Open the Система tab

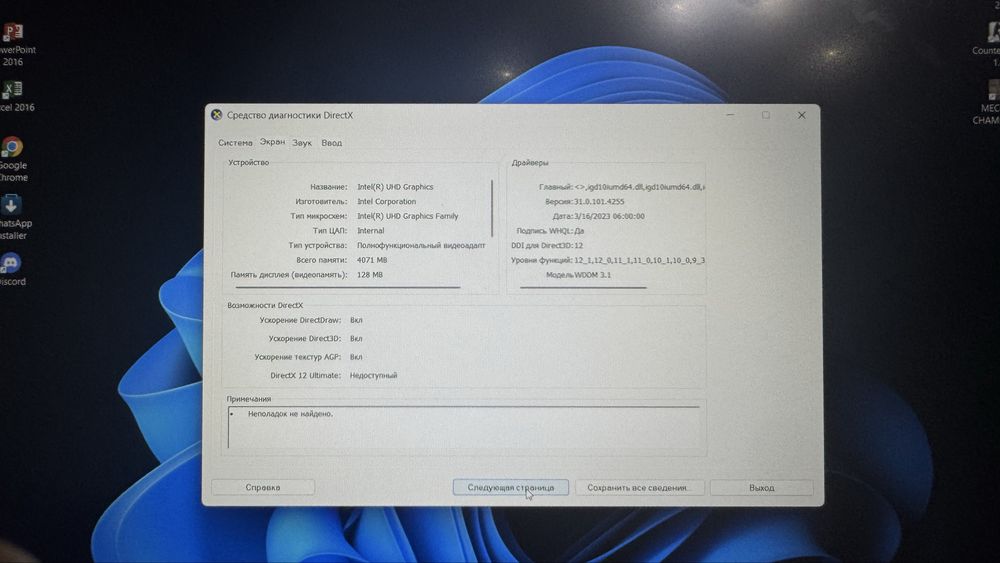[x=235, y=143]
